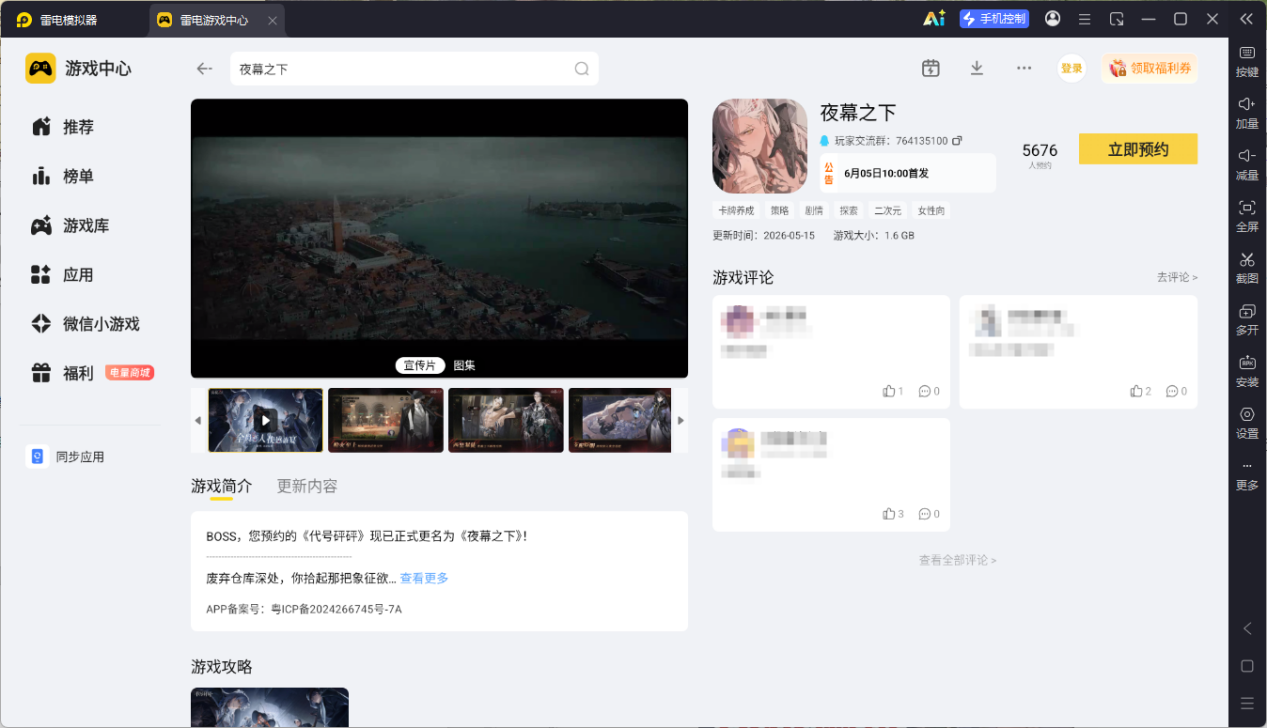Click the 夜幕之下 game icon

tap(760, 146)
